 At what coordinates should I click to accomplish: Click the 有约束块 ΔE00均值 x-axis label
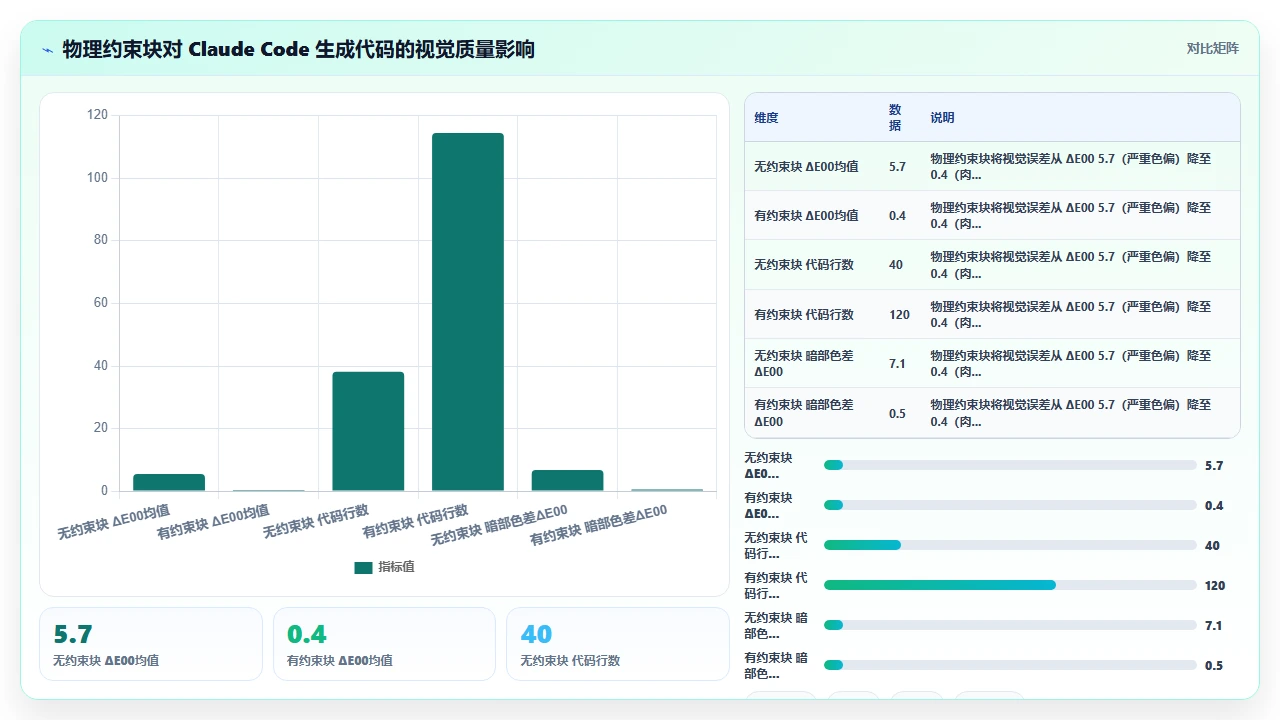(213, 521)
